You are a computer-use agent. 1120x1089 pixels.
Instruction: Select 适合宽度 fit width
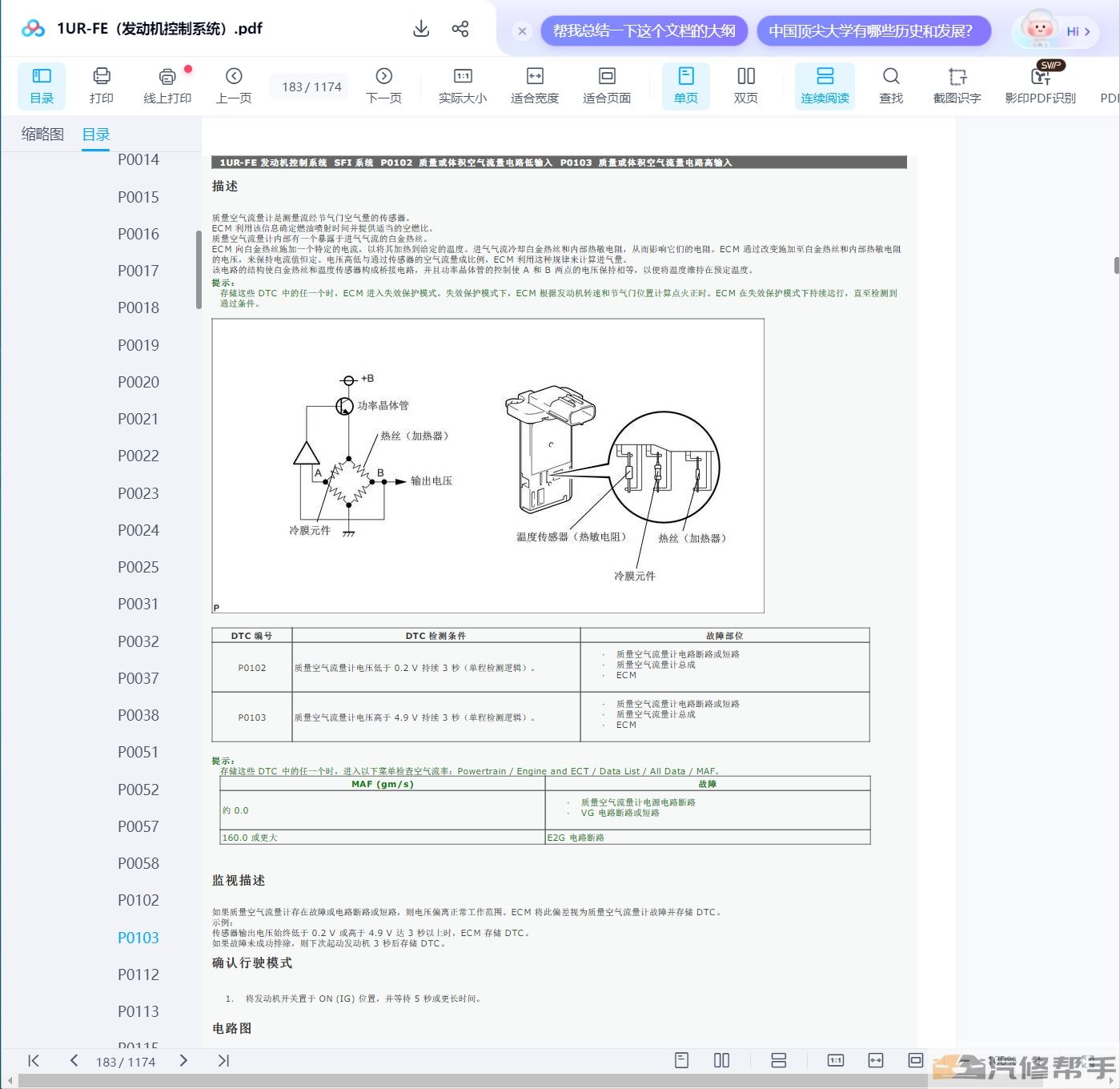click(x=535, y=86)
